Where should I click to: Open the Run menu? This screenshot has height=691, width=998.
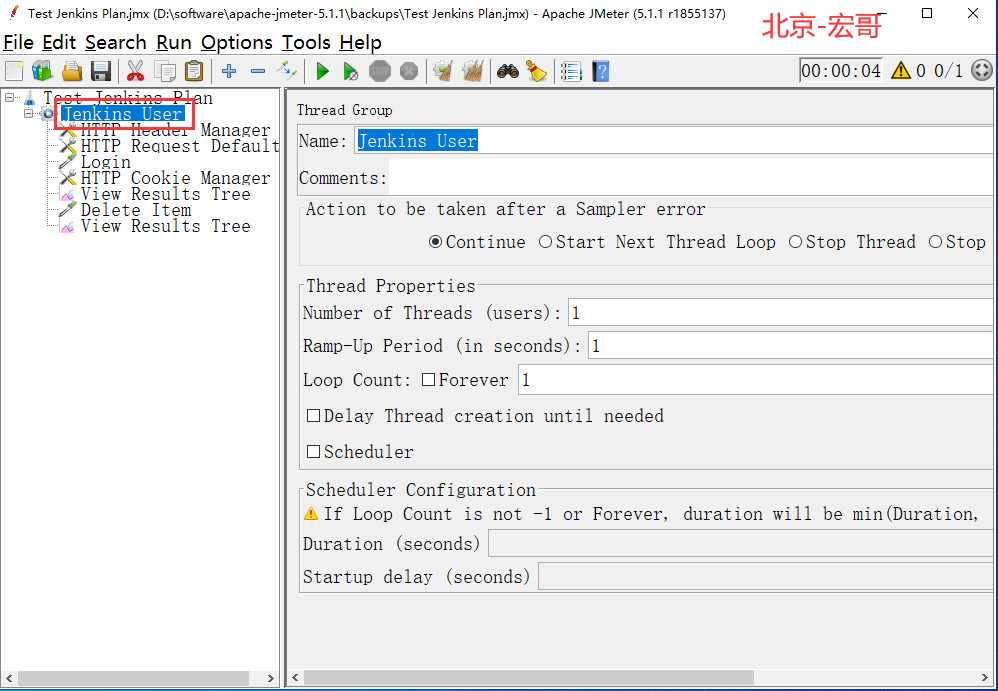point(174,43)
